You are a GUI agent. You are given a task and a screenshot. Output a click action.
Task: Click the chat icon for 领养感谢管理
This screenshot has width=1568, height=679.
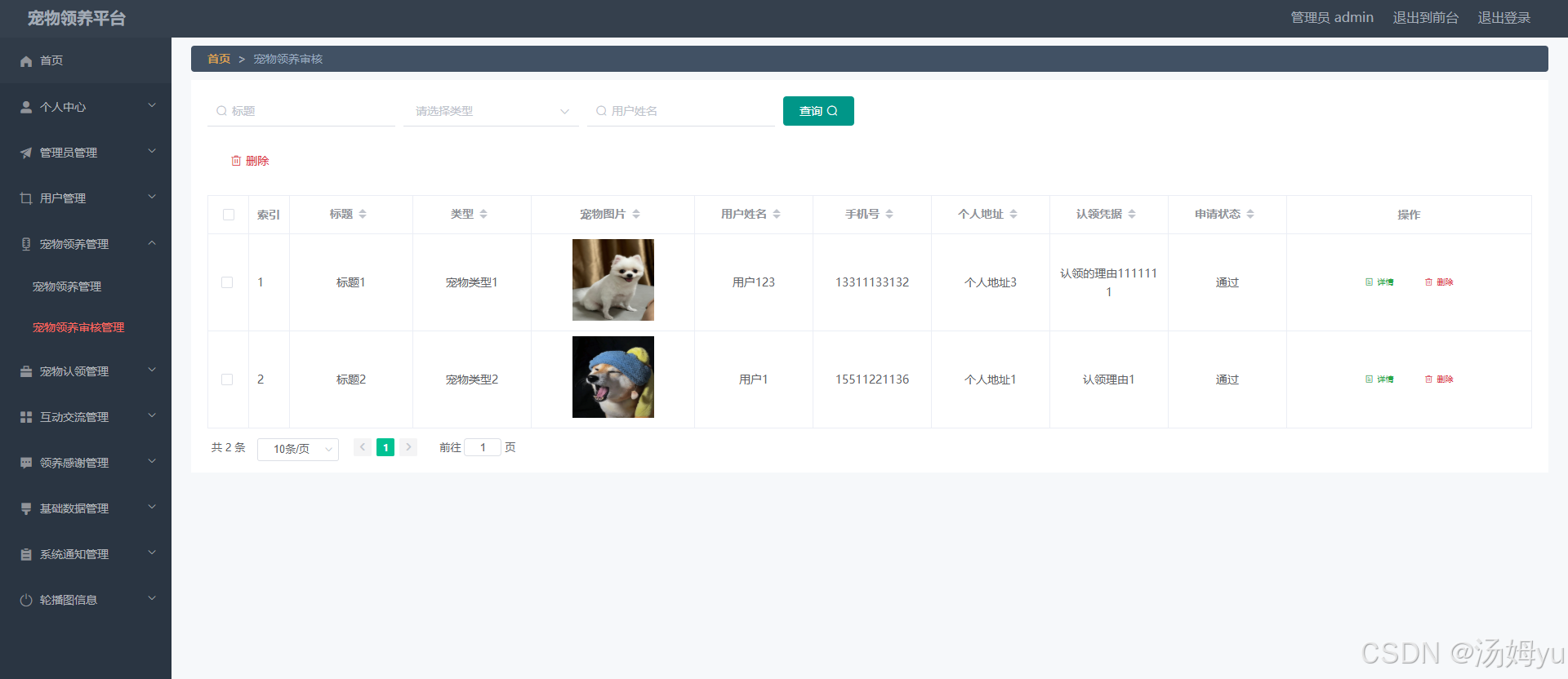coord(26,463)
